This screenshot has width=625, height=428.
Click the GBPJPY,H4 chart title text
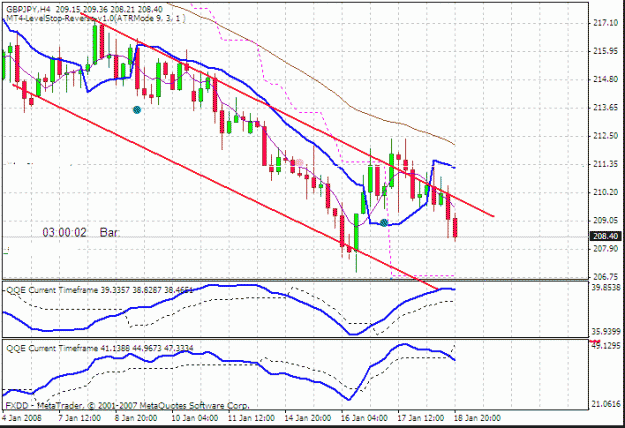coord(85,8)
